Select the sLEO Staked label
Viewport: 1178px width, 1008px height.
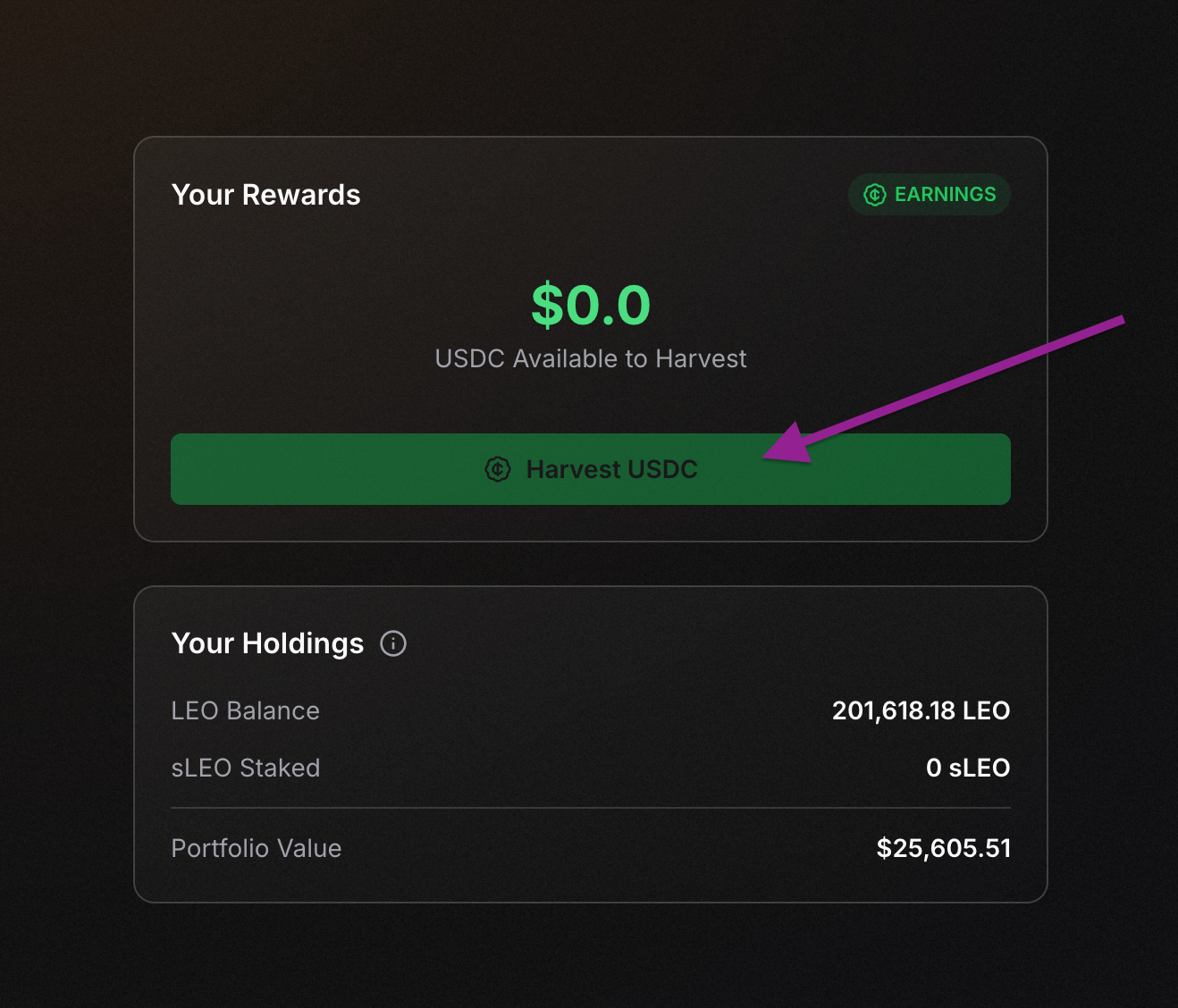point(245,768)
